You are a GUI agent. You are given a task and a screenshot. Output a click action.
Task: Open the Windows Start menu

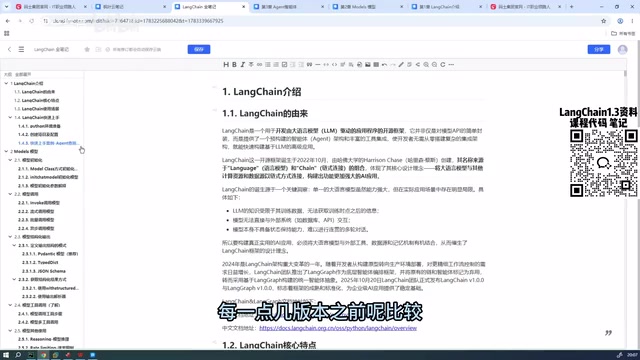(6, 355)
